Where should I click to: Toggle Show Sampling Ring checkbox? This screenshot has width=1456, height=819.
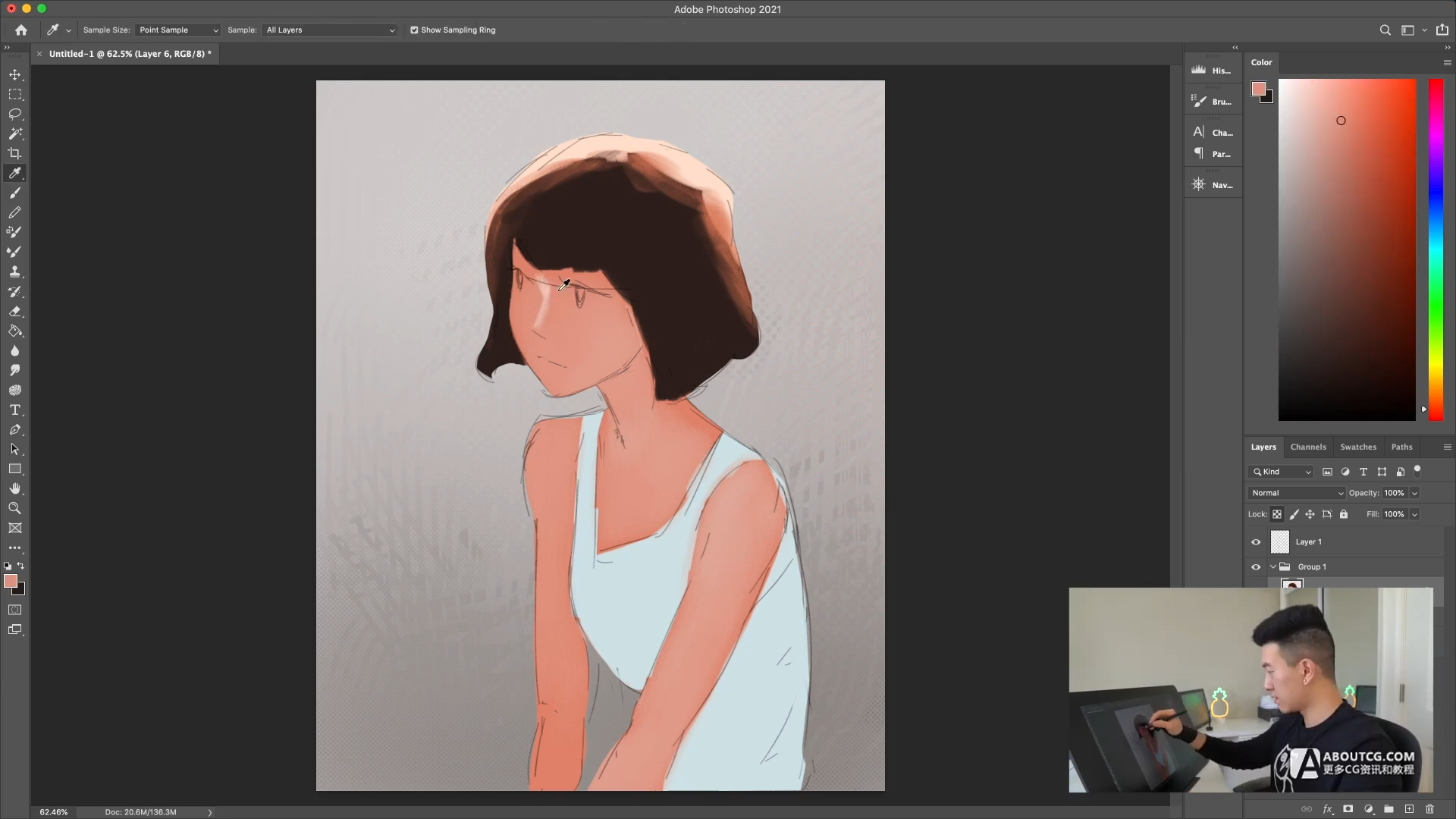click(414, 30)
